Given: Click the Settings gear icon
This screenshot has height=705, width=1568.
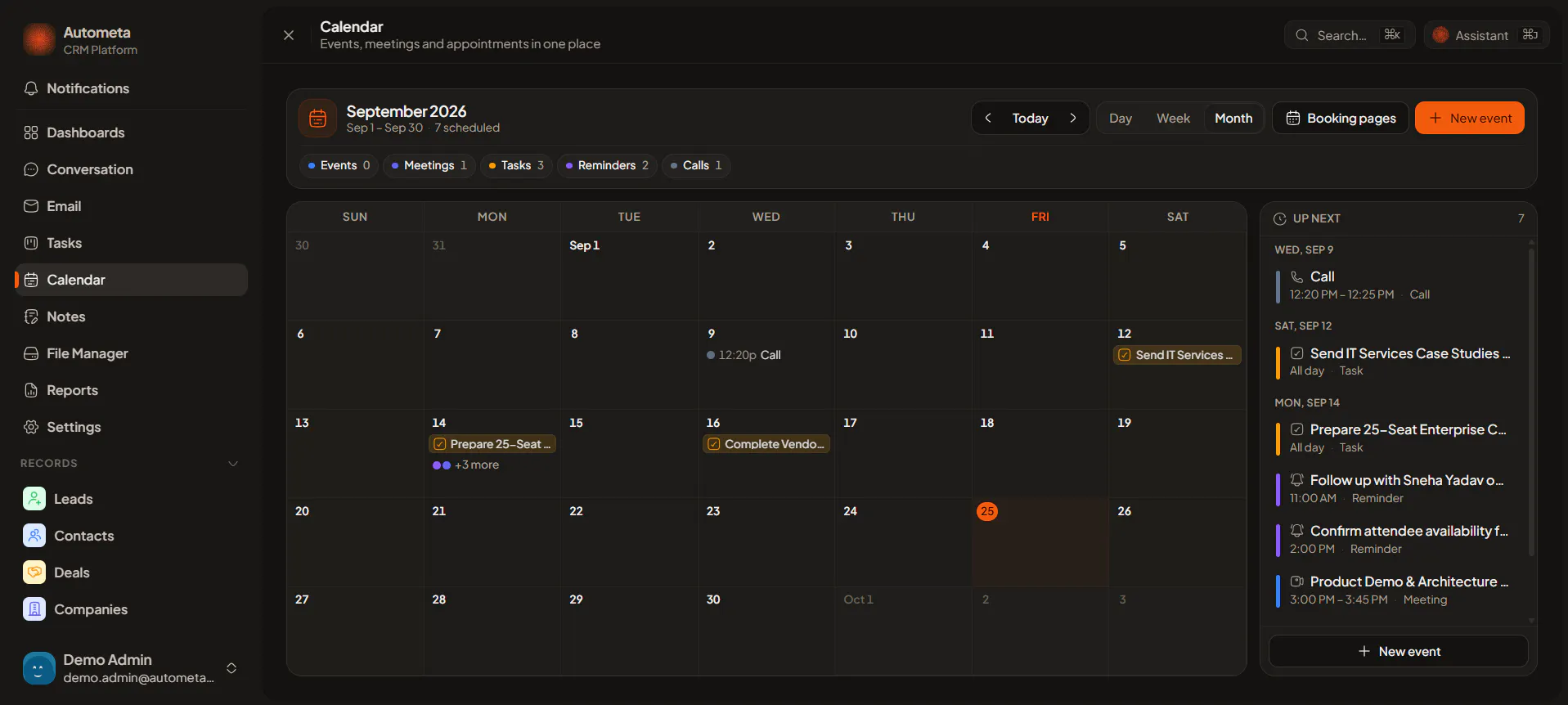Looking at the screenshot, I should tap(31, 427).
